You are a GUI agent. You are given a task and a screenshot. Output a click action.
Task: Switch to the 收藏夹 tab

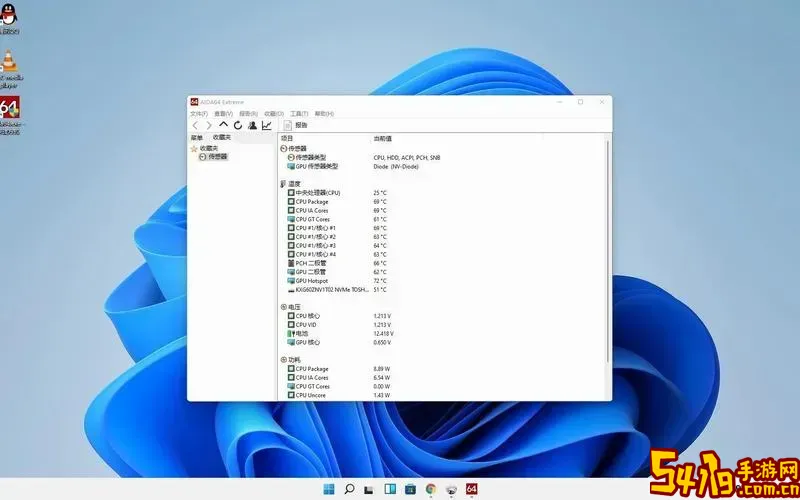(x=221, y=138)
